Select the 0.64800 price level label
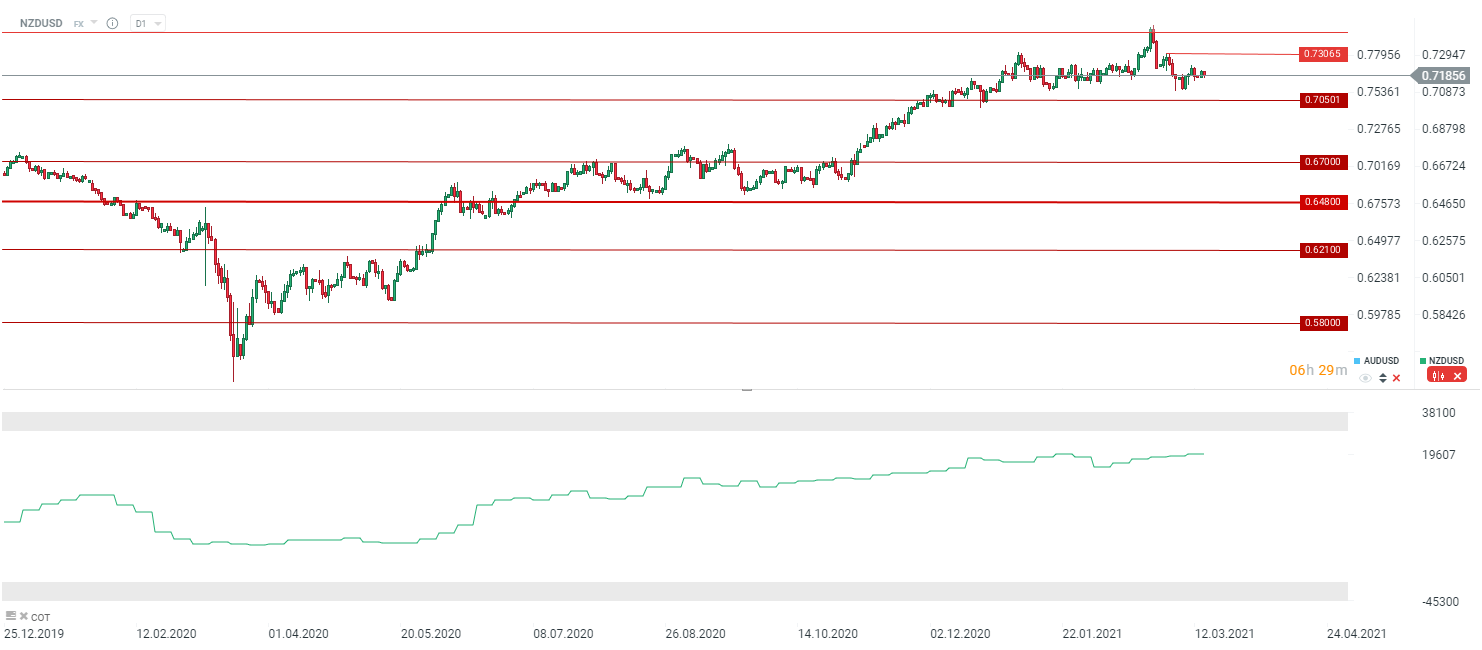The image size is (1482, 650). [1322, 202]
